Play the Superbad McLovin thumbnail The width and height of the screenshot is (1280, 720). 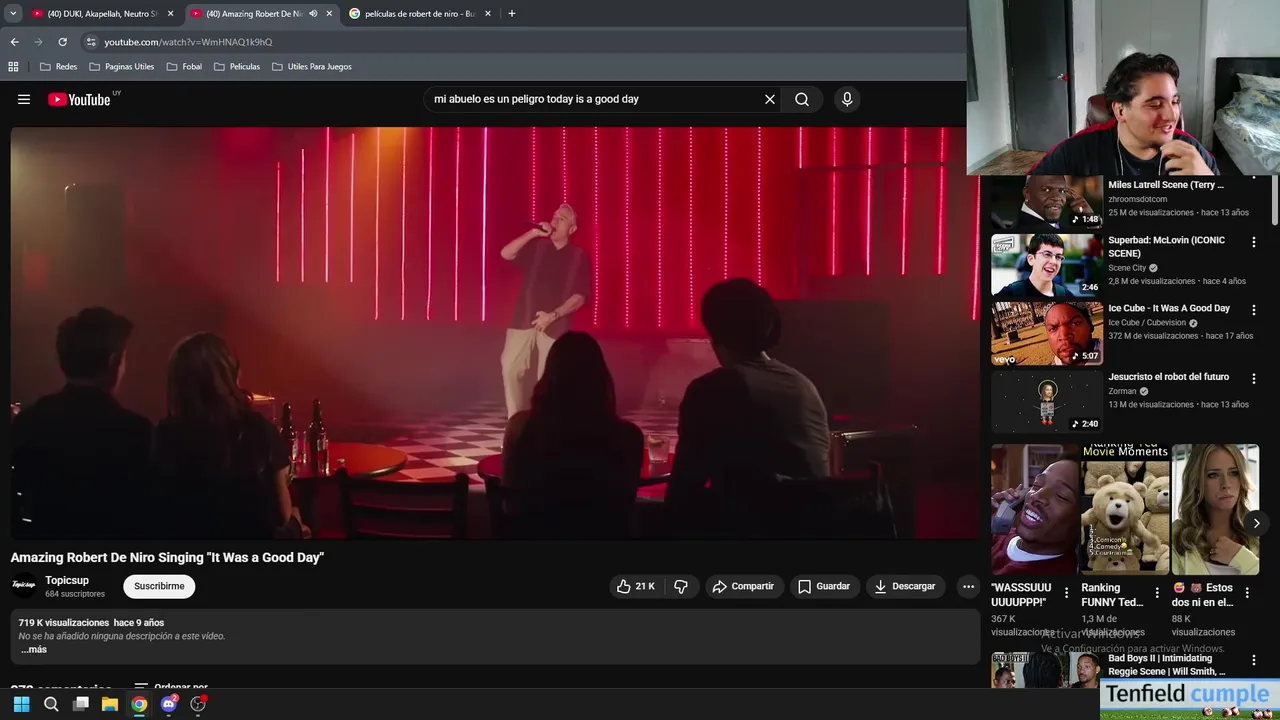pyautogui.click(x=1047, y=265)
